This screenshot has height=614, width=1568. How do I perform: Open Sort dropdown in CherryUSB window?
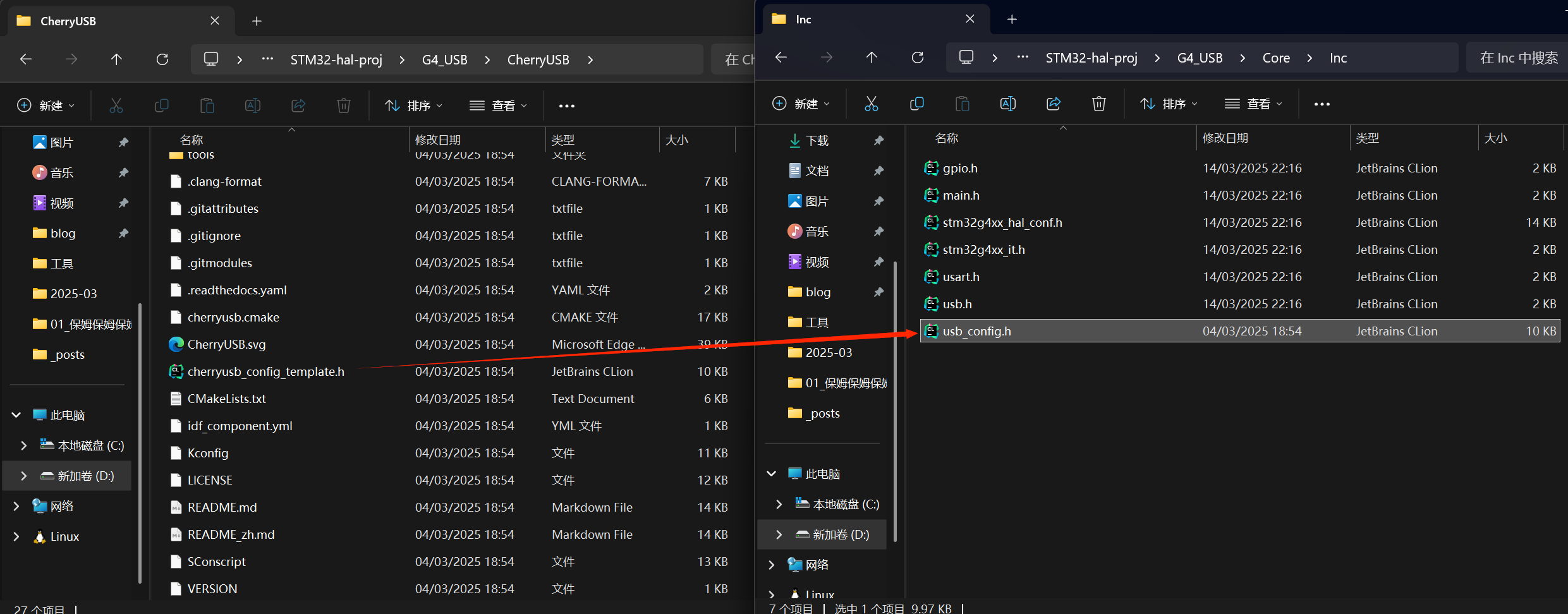pyautogui.click(x=414, y=105)
